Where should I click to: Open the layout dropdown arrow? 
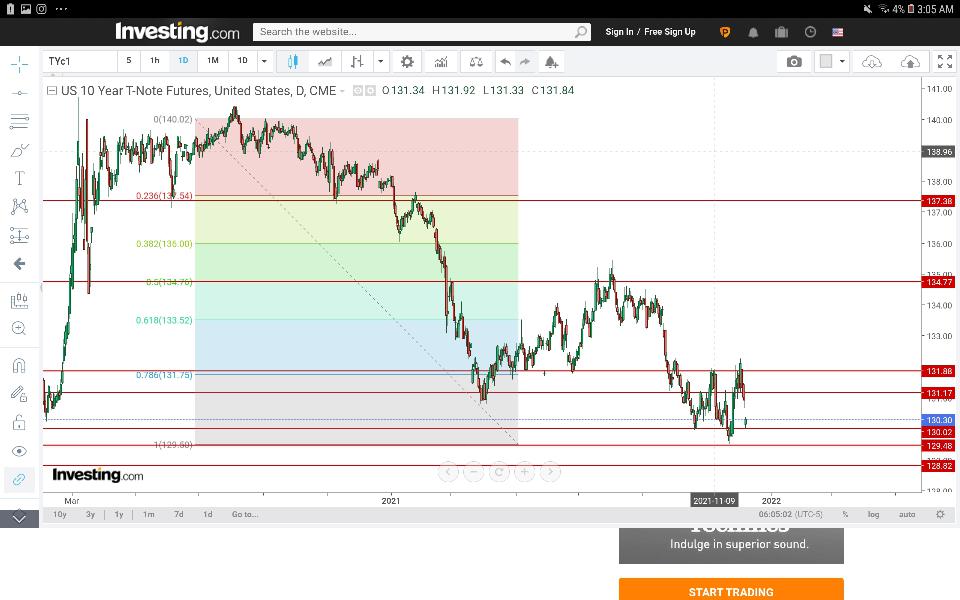coord(842,61)
